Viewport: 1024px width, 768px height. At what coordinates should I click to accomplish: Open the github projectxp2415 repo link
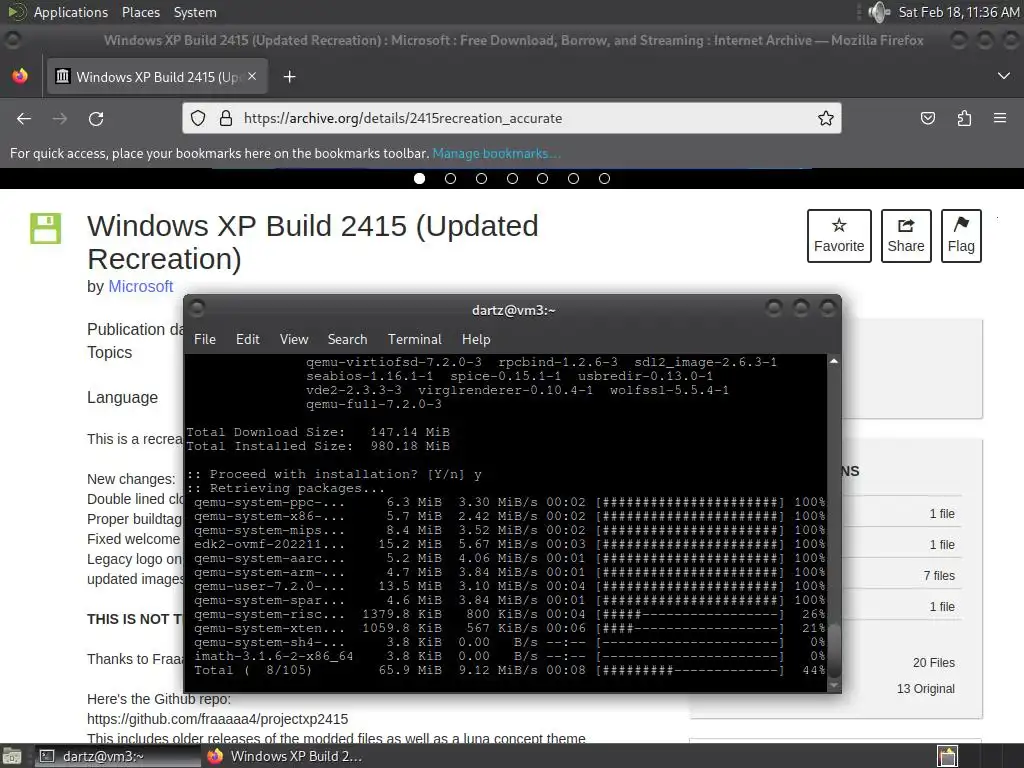[217, 719]
